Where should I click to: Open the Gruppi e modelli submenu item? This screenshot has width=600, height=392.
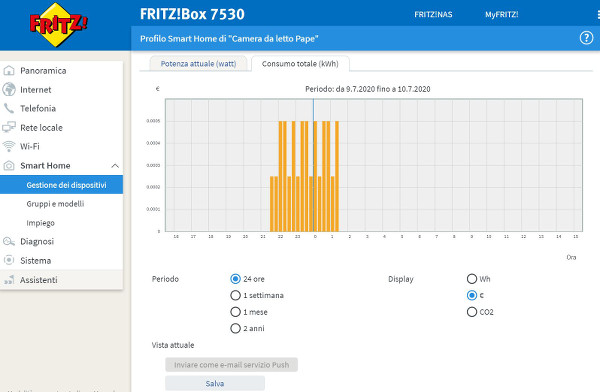55,204
